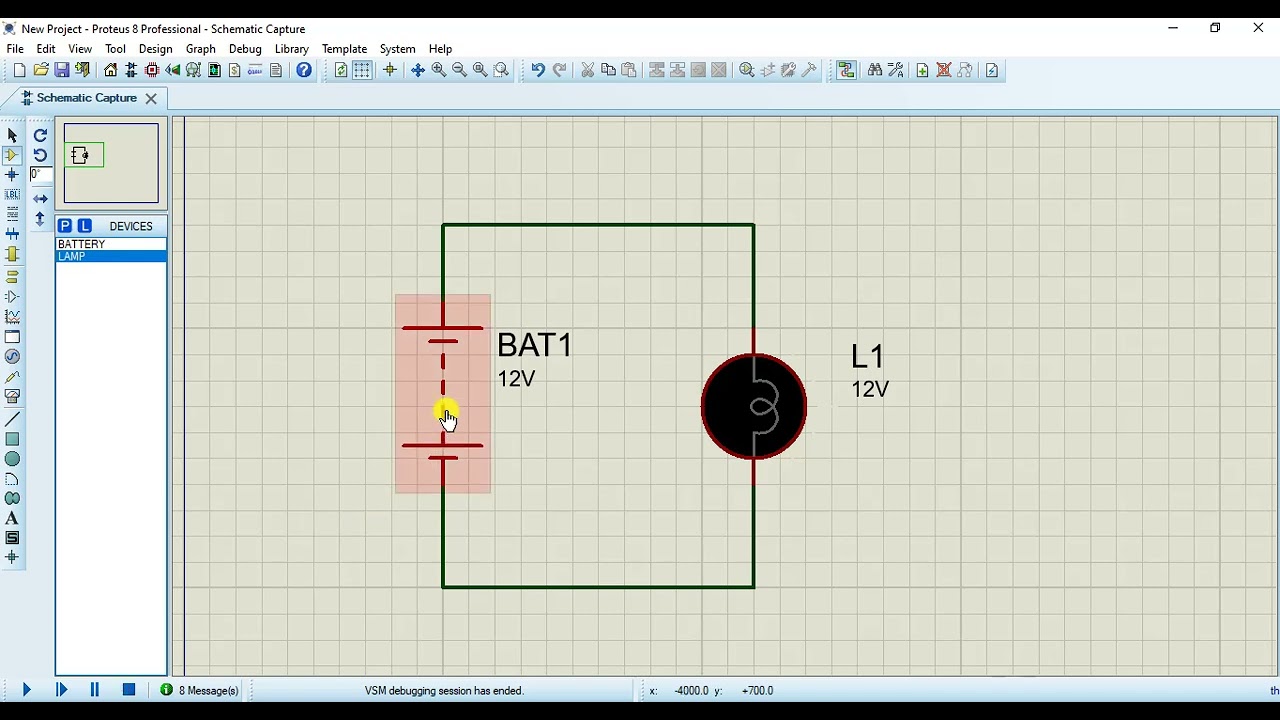Click the zoom to fit sheet icon
The width and height of the screenshot is (1280, 720).
481,70
